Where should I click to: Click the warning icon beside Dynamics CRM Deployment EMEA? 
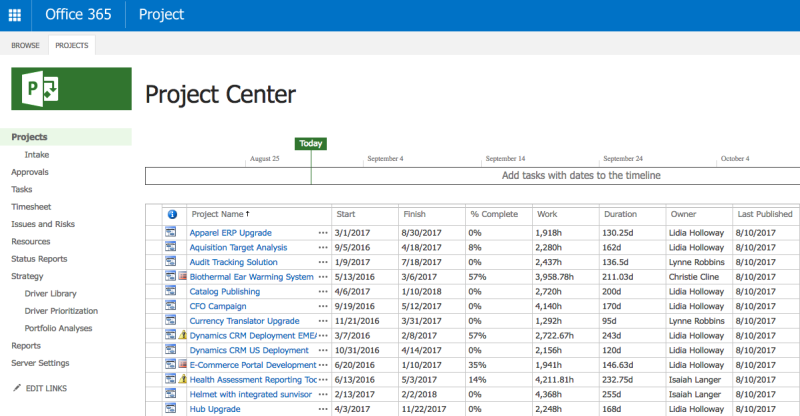(183, 336)
